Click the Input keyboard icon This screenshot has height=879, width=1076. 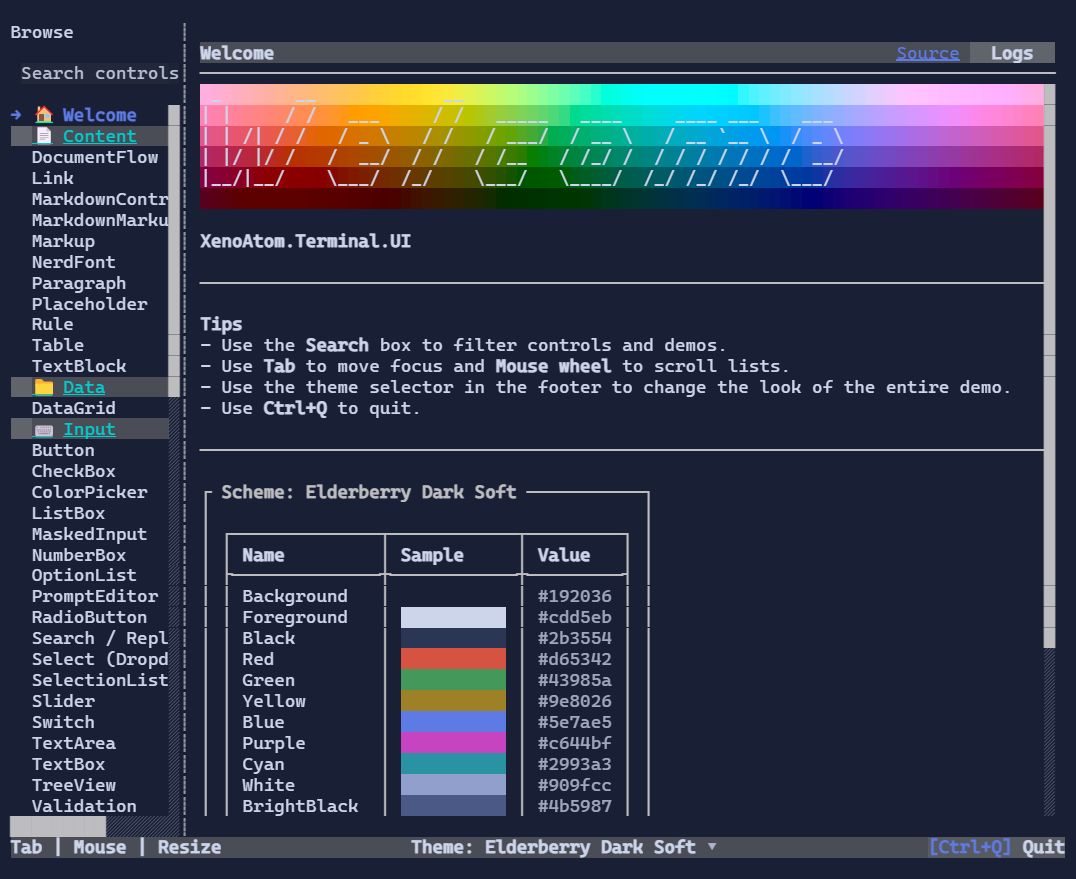point(44,430)
